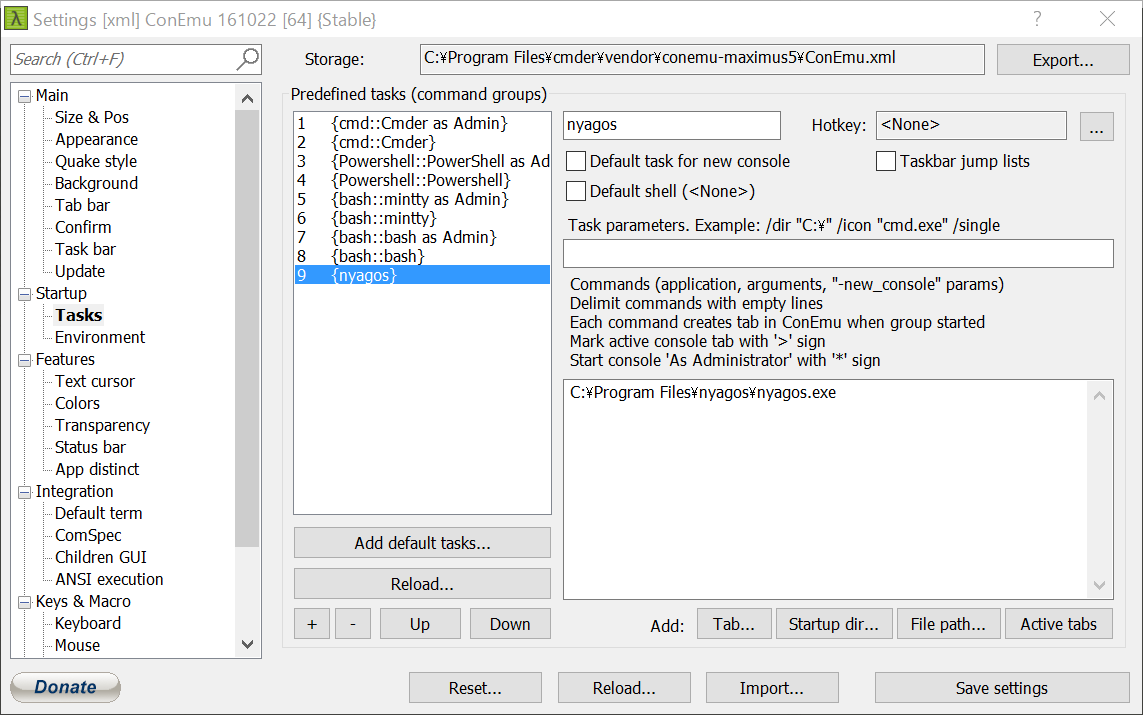Click commands box scroll up arrow
This screenshot has width=1143, height=715.
(x=1099, y=396)
